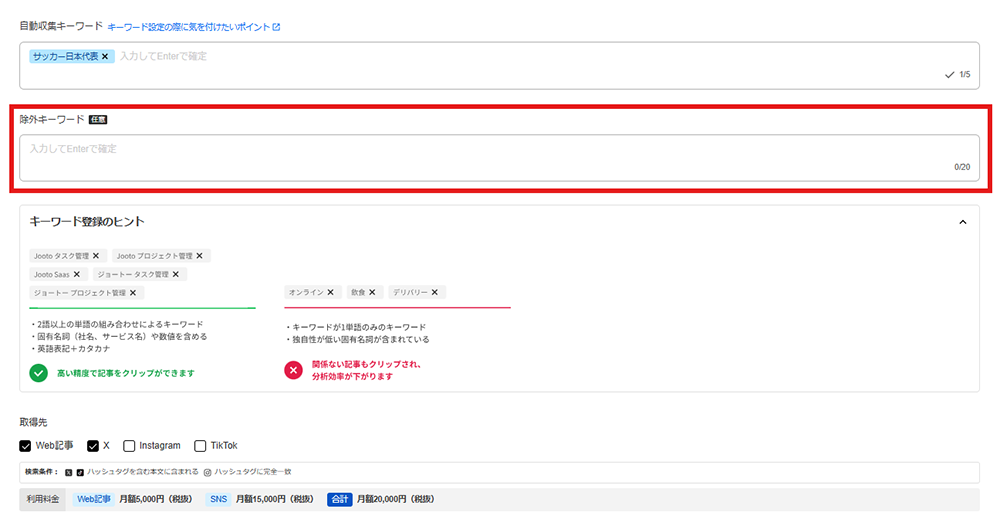Image resolution: width=1000 pixels, height=519 pixels.
Task: Remove the 飲食 tag
Action: pyautogui.click(x=372, y=292)
